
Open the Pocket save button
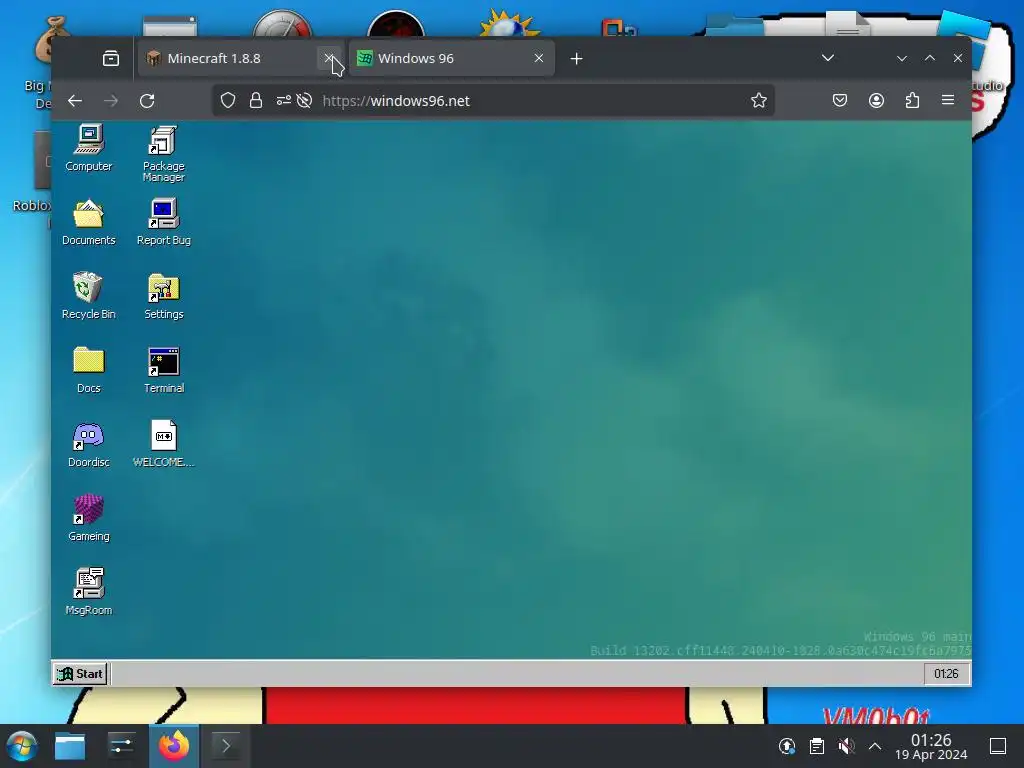click(840, 100)
